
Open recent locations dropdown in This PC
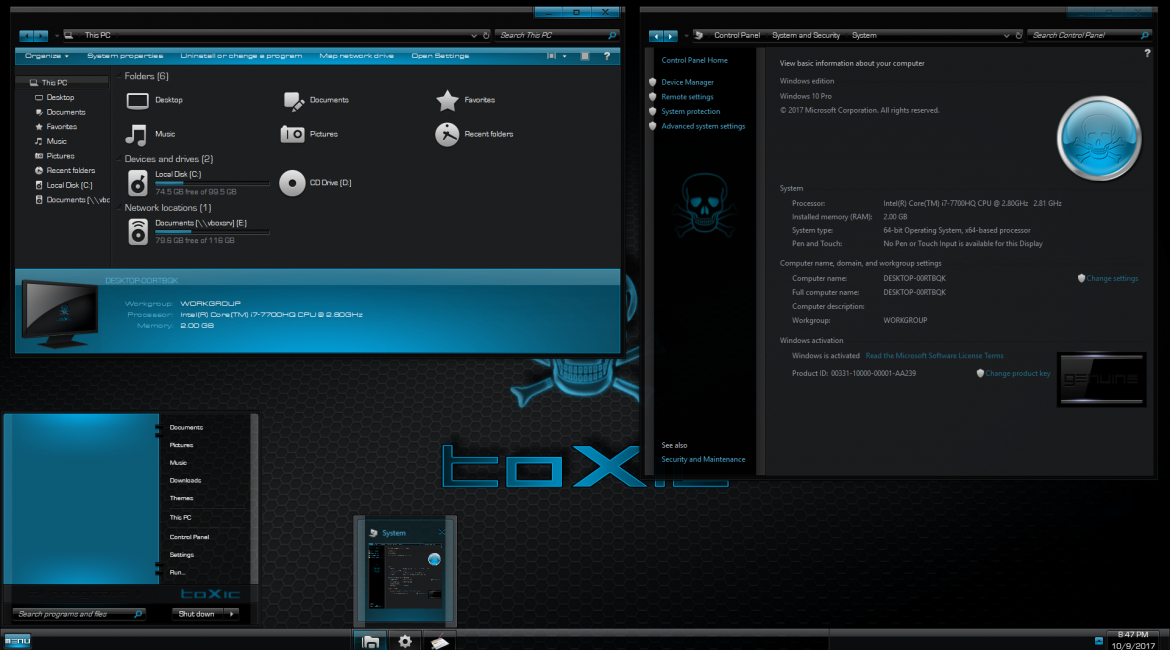56,36
